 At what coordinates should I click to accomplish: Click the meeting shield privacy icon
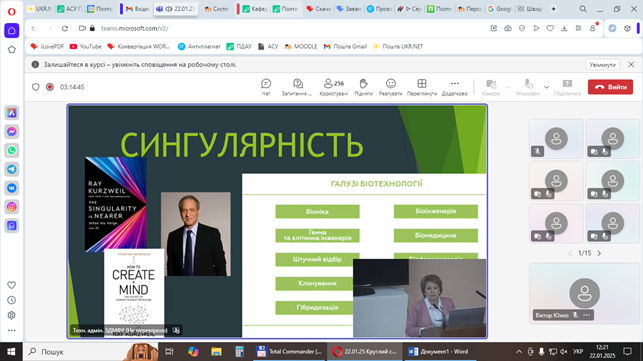pos(36,87)
